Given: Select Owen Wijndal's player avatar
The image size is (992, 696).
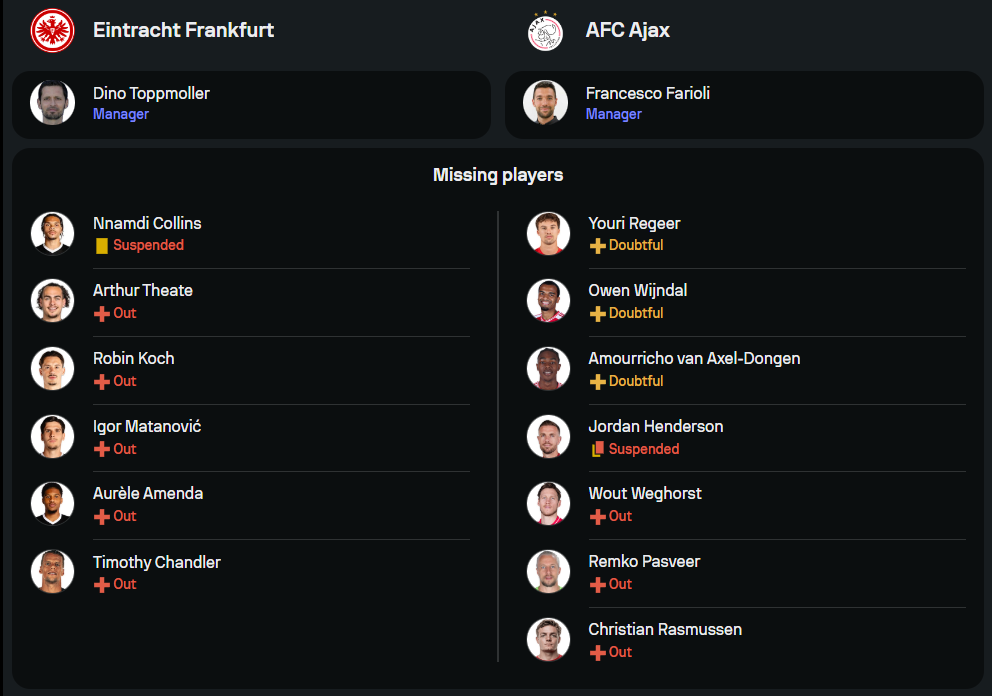Looking at the screenshot, I should coord(548,300).
